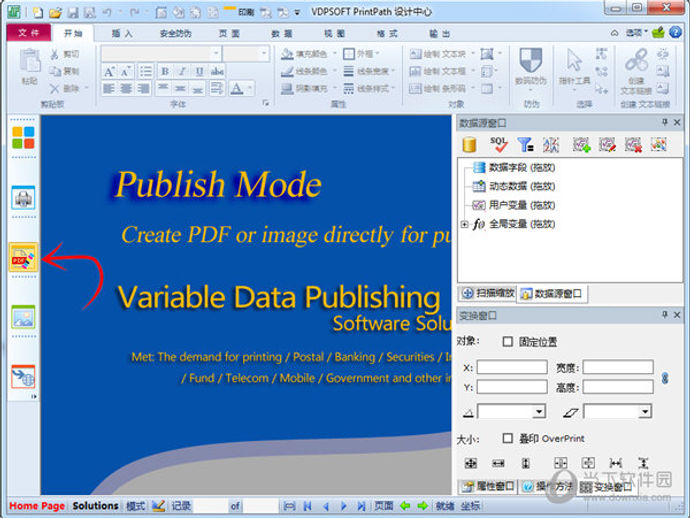Open the font name dropdown
This screenshot has width=690, height=518.
pos(216,53)
